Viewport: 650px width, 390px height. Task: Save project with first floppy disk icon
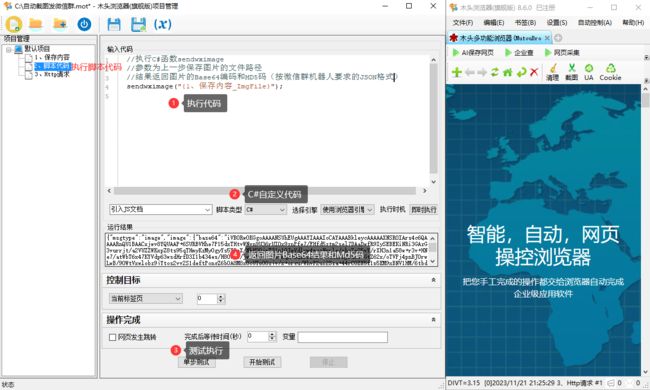tap(114, 24)
